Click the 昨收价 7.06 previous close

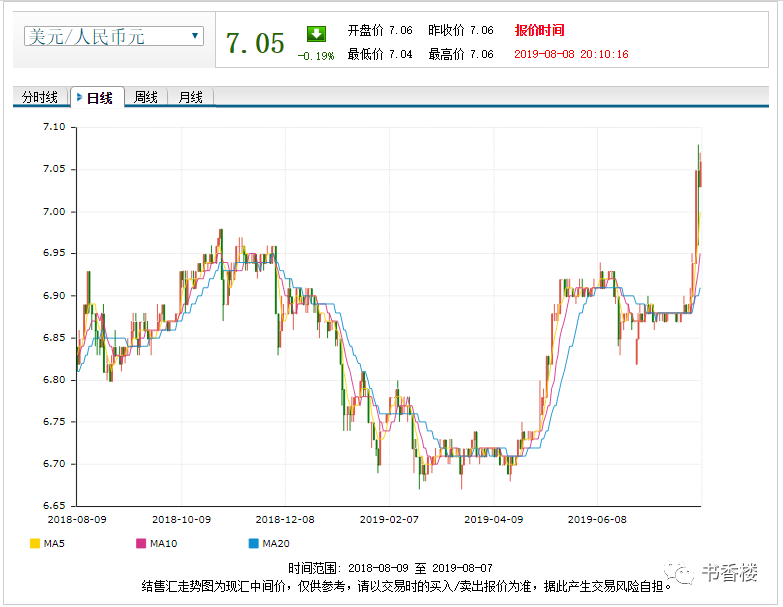[460, 30]
